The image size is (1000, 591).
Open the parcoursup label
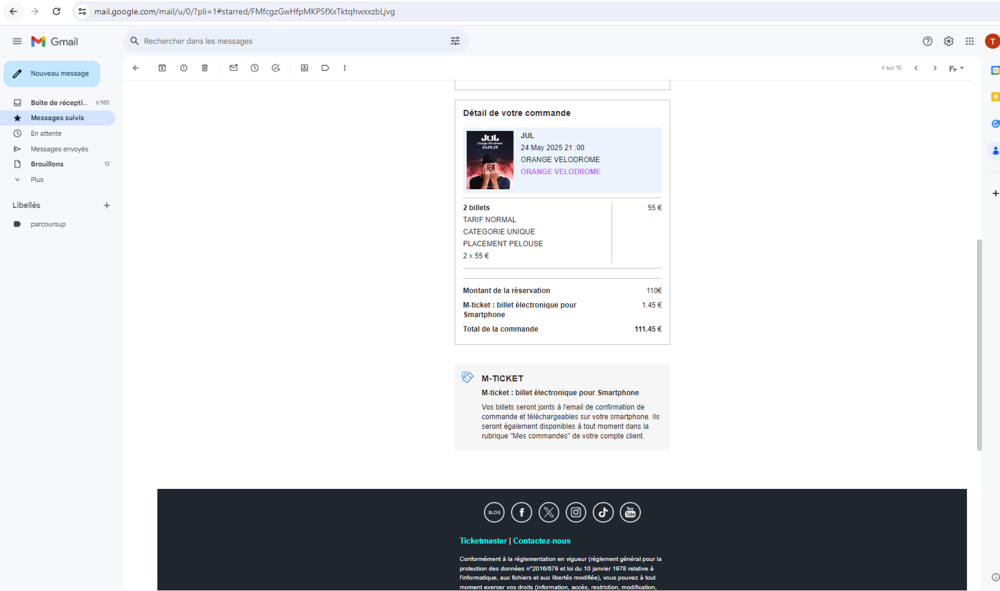[48, 224]
